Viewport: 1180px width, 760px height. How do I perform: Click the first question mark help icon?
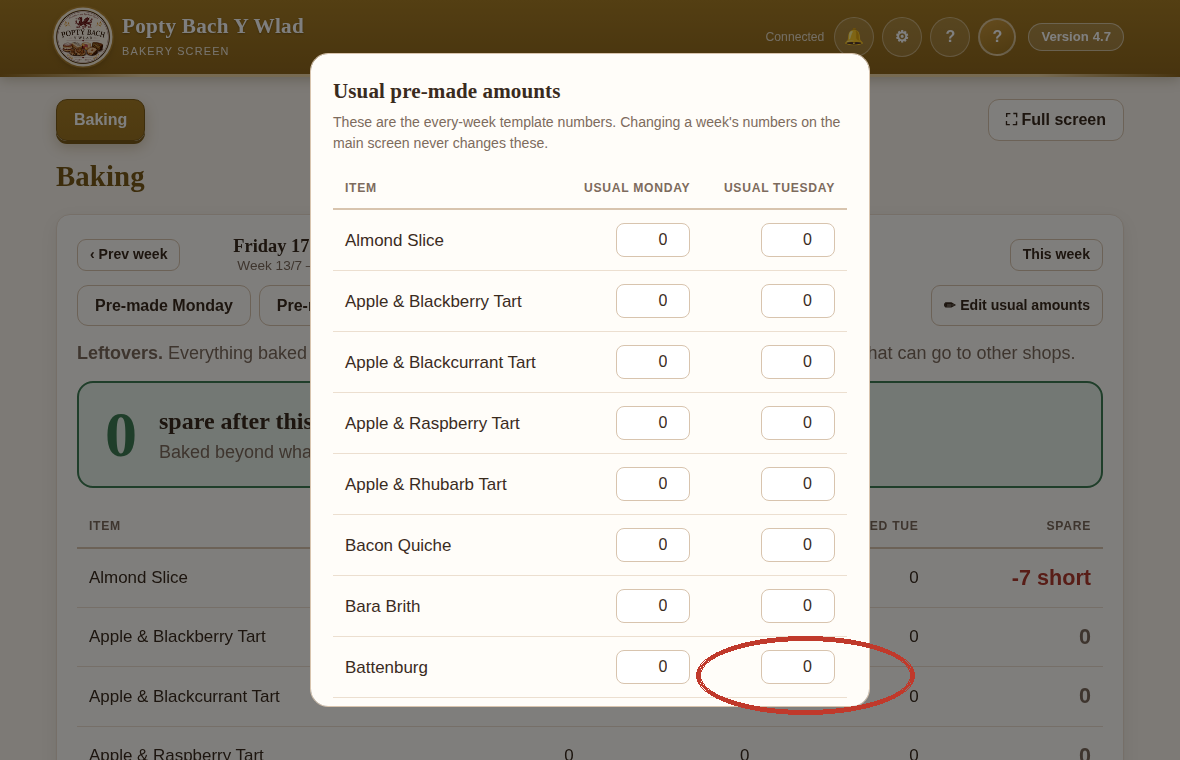(x=950, y=37)
